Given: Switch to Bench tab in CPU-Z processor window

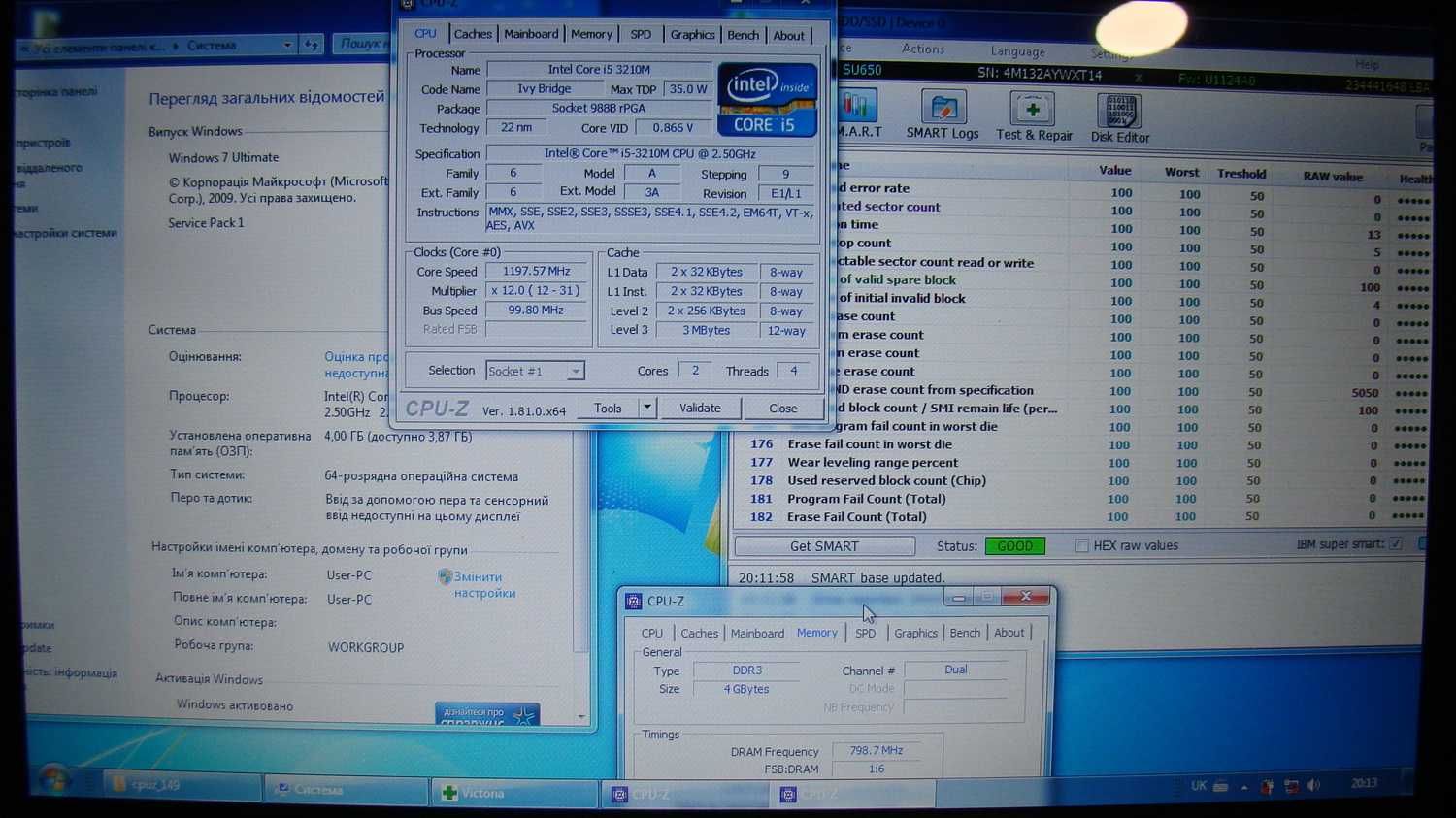Looking at the screenshot, I should click(x=743, y=35).
